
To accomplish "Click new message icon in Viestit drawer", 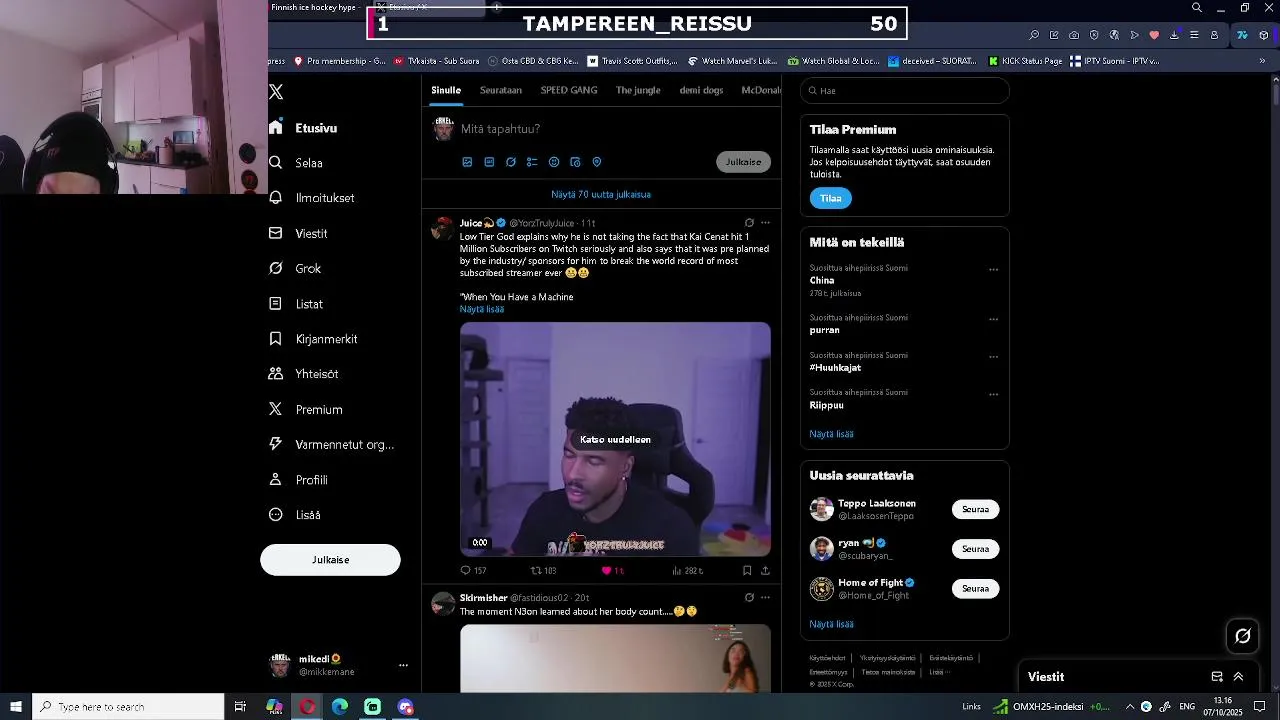I will pyautogui.click(x=1217, y=677).
